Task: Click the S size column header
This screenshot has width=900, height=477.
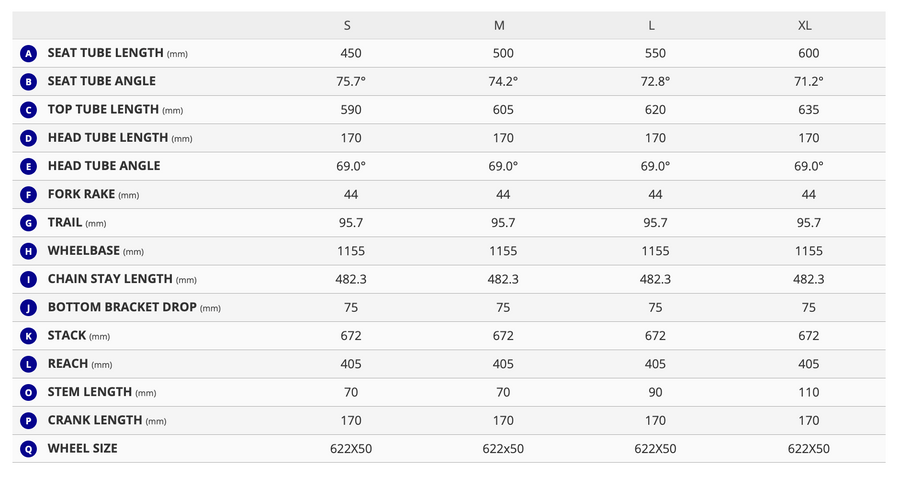Action: [x=347, y=26]
